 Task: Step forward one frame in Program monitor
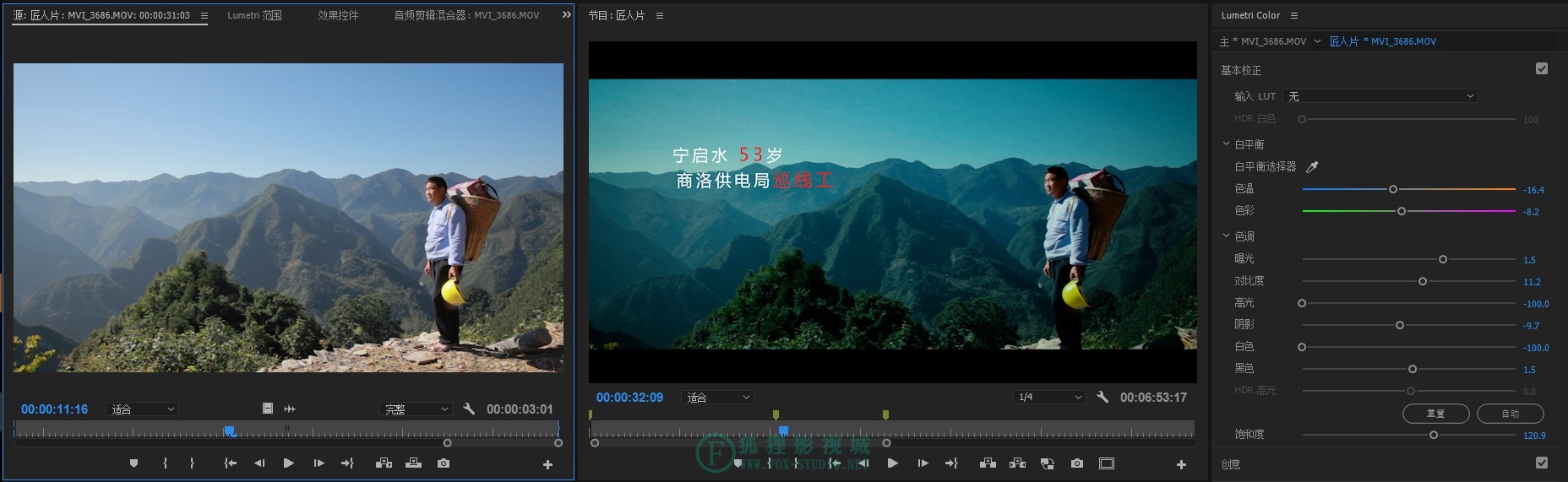pos(923,463)
